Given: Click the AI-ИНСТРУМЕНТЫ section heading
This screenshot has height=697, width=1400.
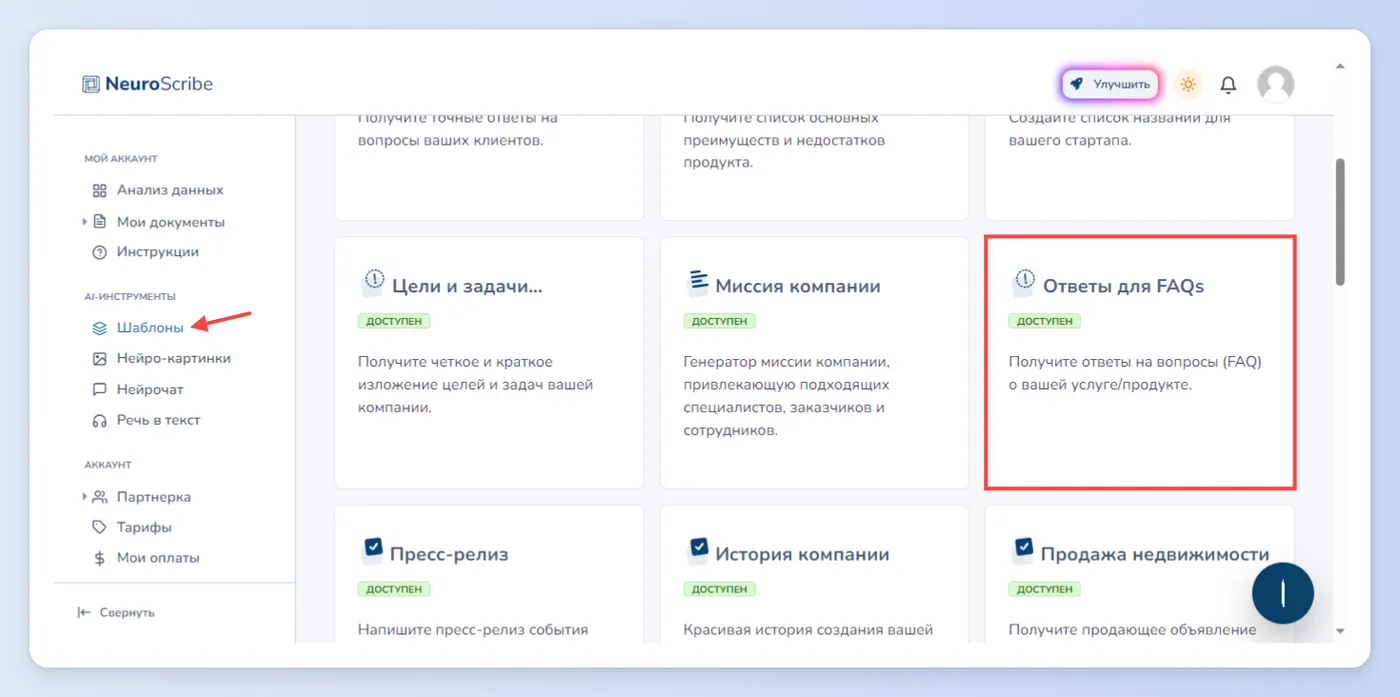Looking at the screenshot, I should point(130,297).
